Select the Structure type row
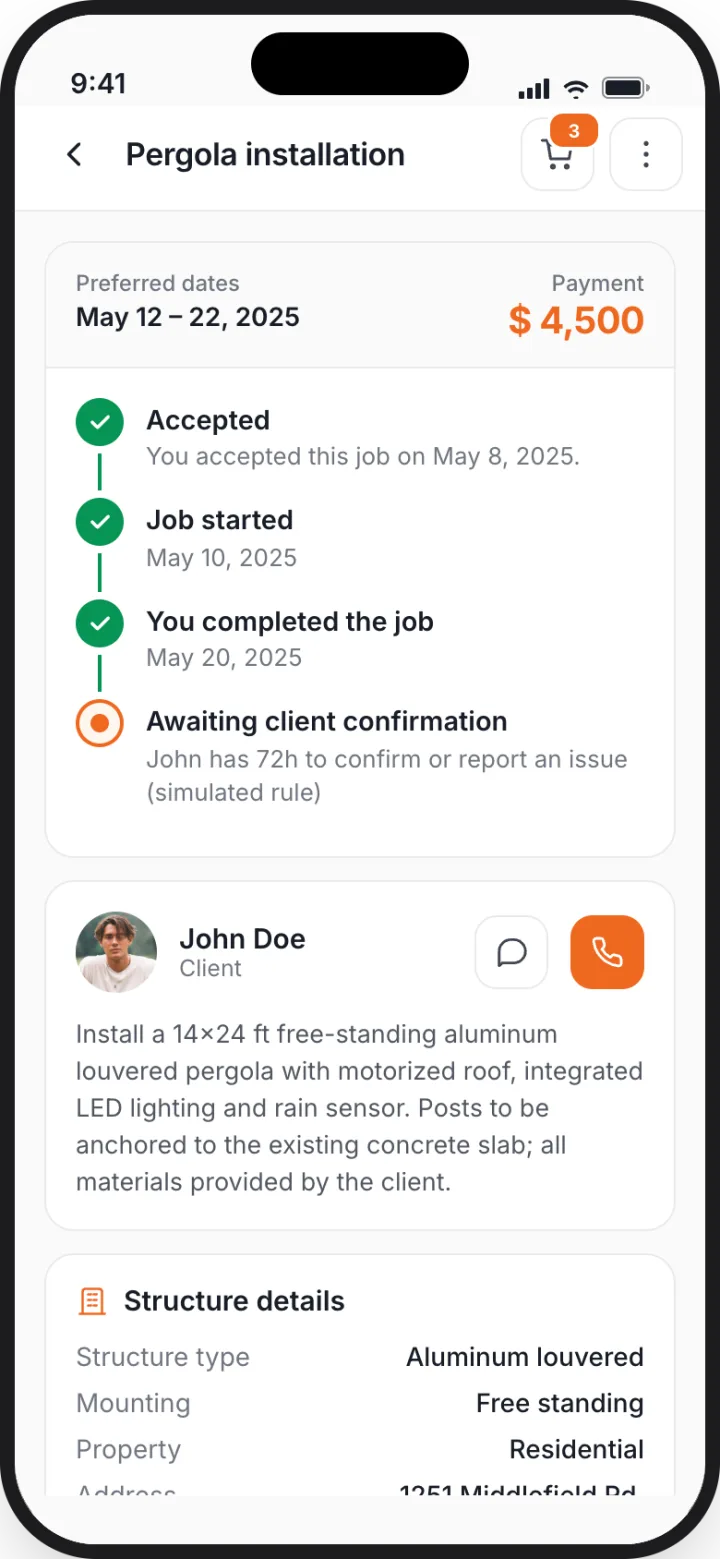The image size is (720, 1559). click(360, 1357)
